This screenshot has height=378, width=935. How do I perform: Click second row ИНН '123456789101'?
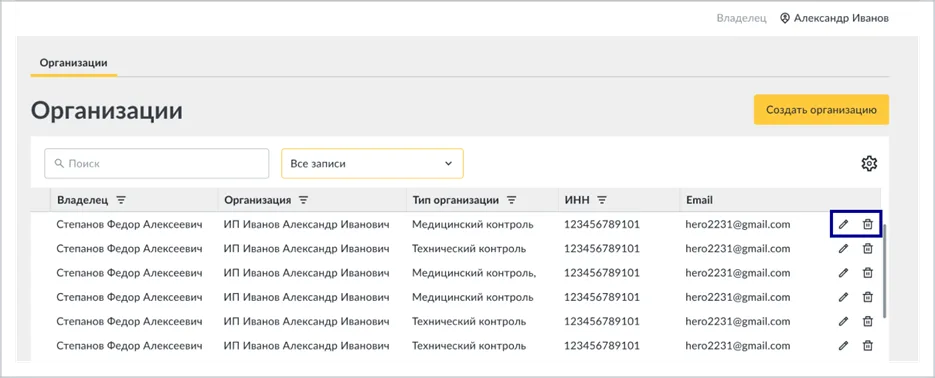coord(602,249)
